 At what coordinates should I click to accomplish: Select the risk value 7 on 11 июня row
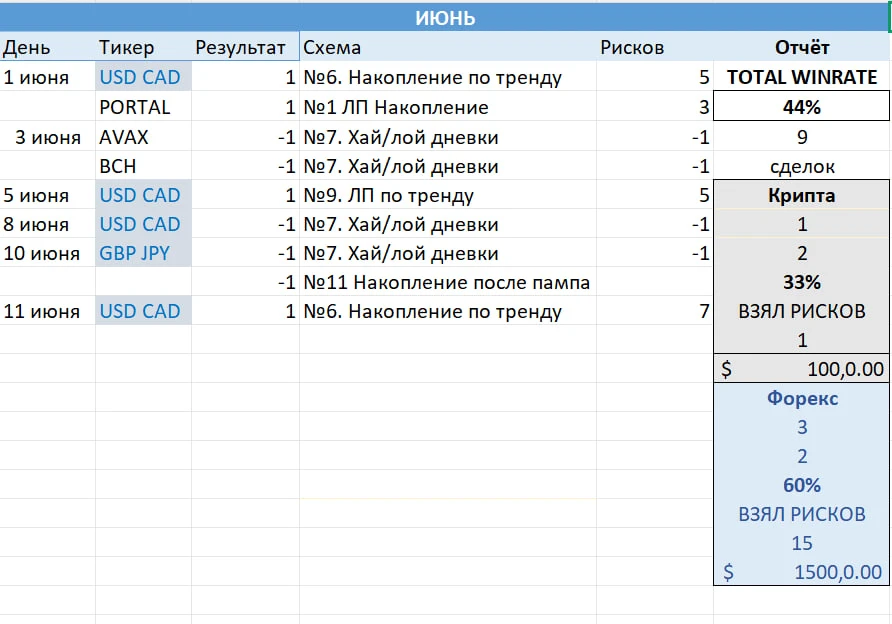(x=654, y=311)
